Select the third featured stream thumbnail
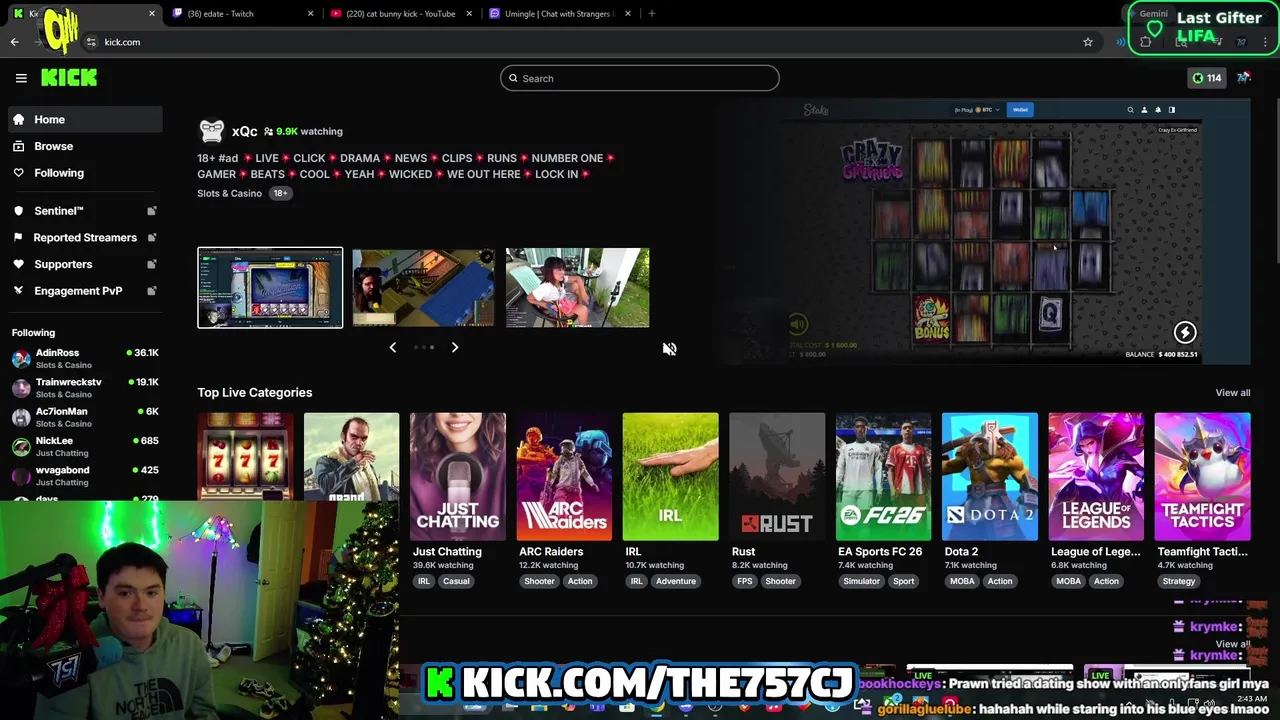This screenshot has height=720, width=1280. point(577,288)
